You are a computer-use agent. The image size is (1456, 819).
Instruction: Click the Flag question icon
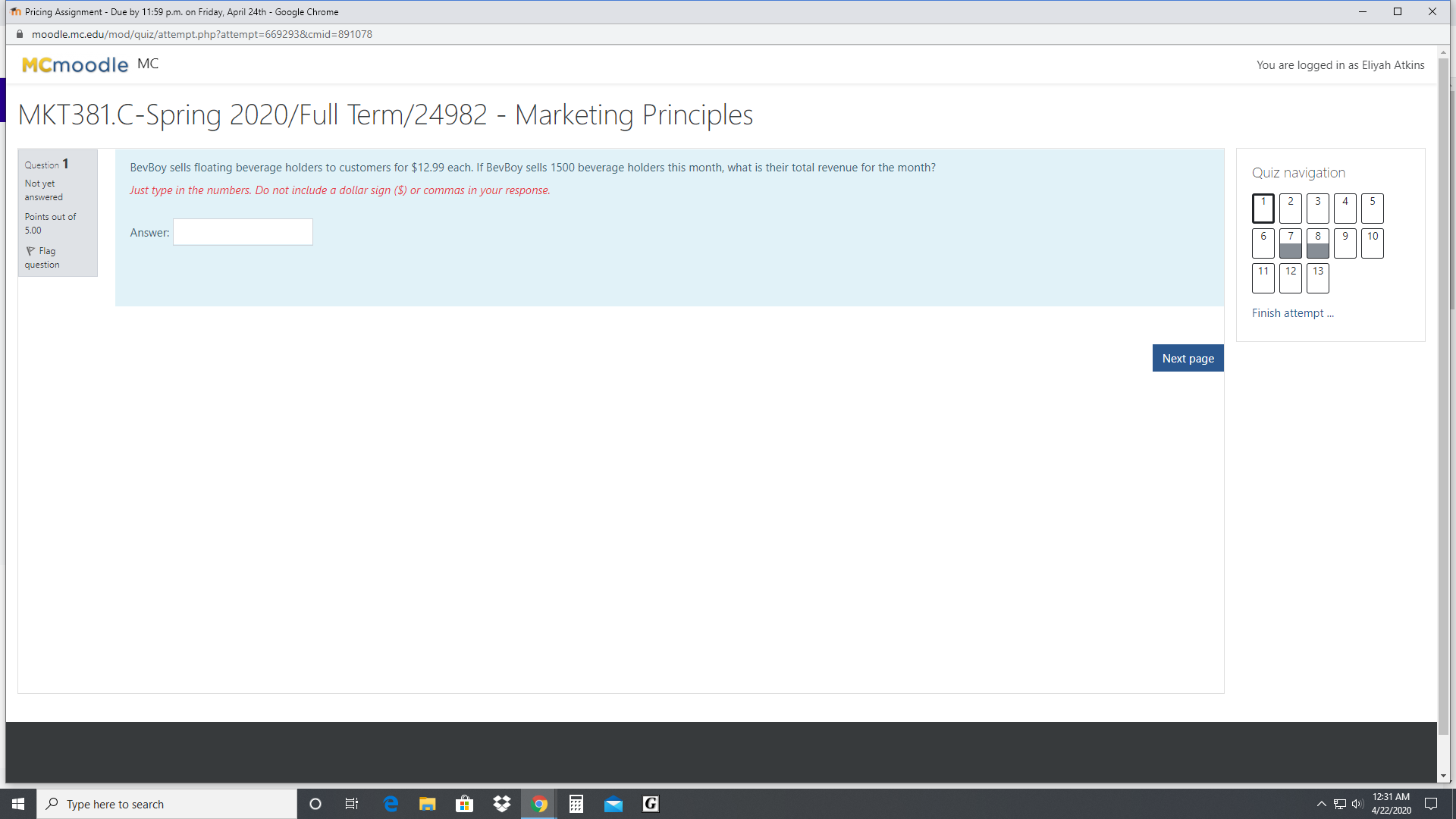[x=30, y=250]
